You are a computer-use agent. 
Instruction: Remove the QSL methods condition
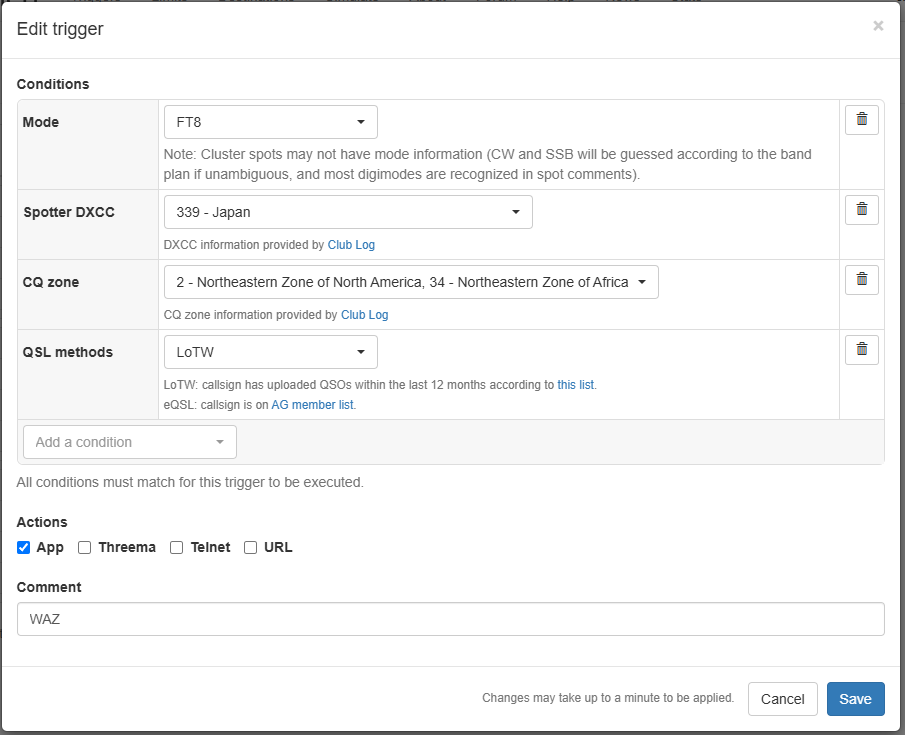(861, 350)
